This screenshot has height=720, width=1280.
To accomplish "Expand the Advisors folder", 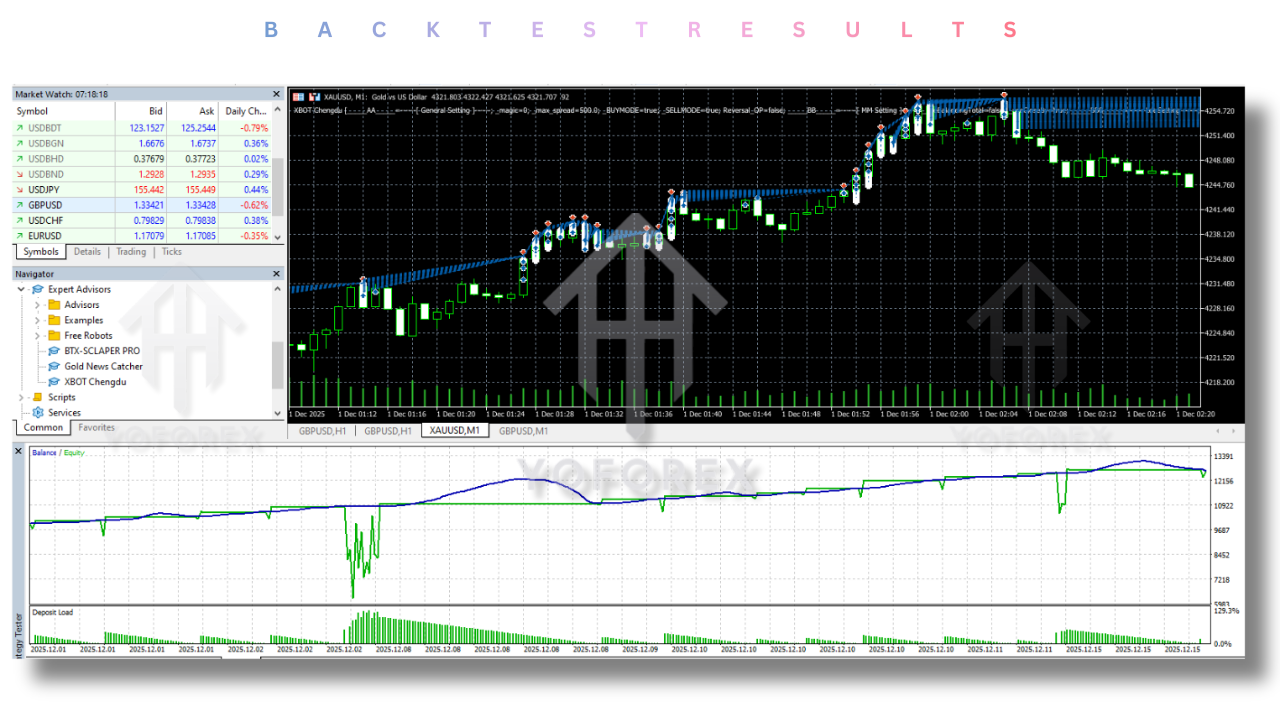I will coord(38,305).
